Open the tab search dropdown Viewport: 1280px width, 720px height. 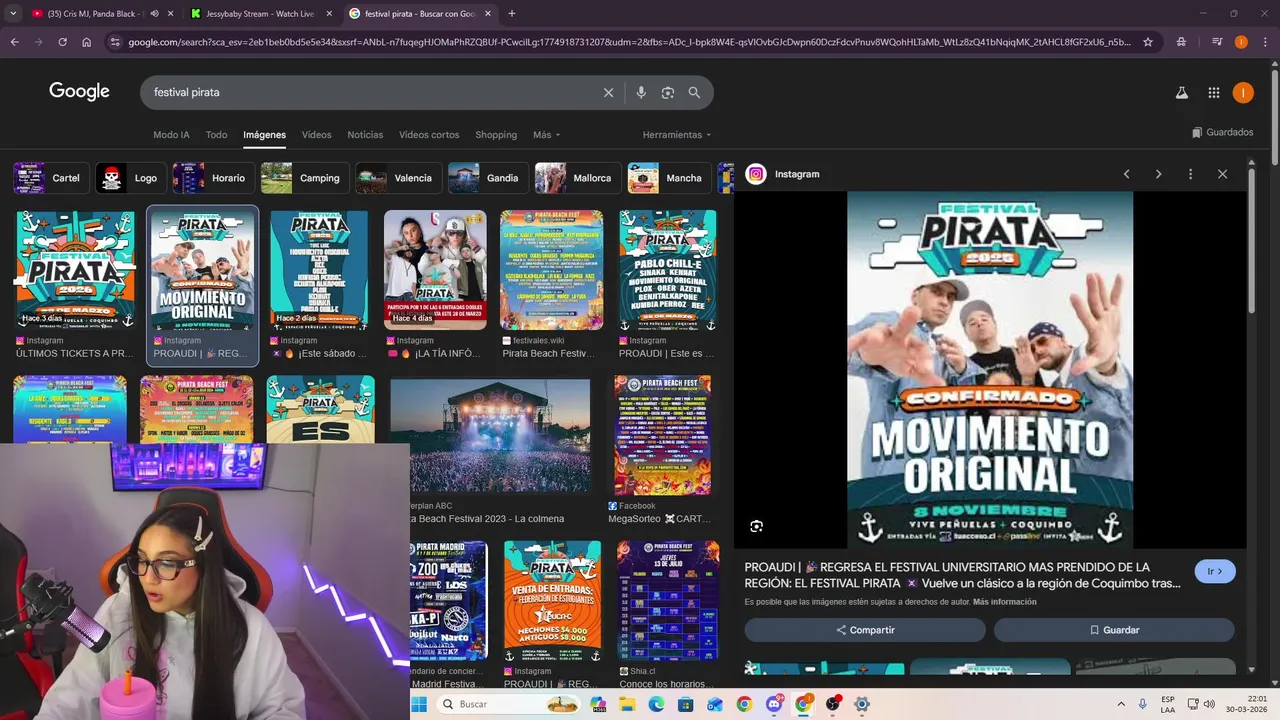(12, 14)
